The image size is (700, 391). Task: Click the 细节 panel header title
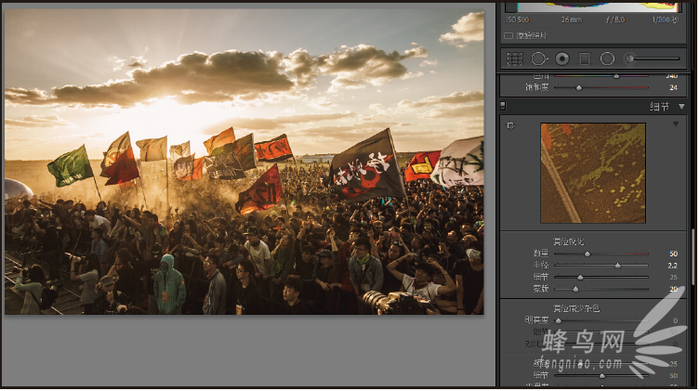[659, 107]
